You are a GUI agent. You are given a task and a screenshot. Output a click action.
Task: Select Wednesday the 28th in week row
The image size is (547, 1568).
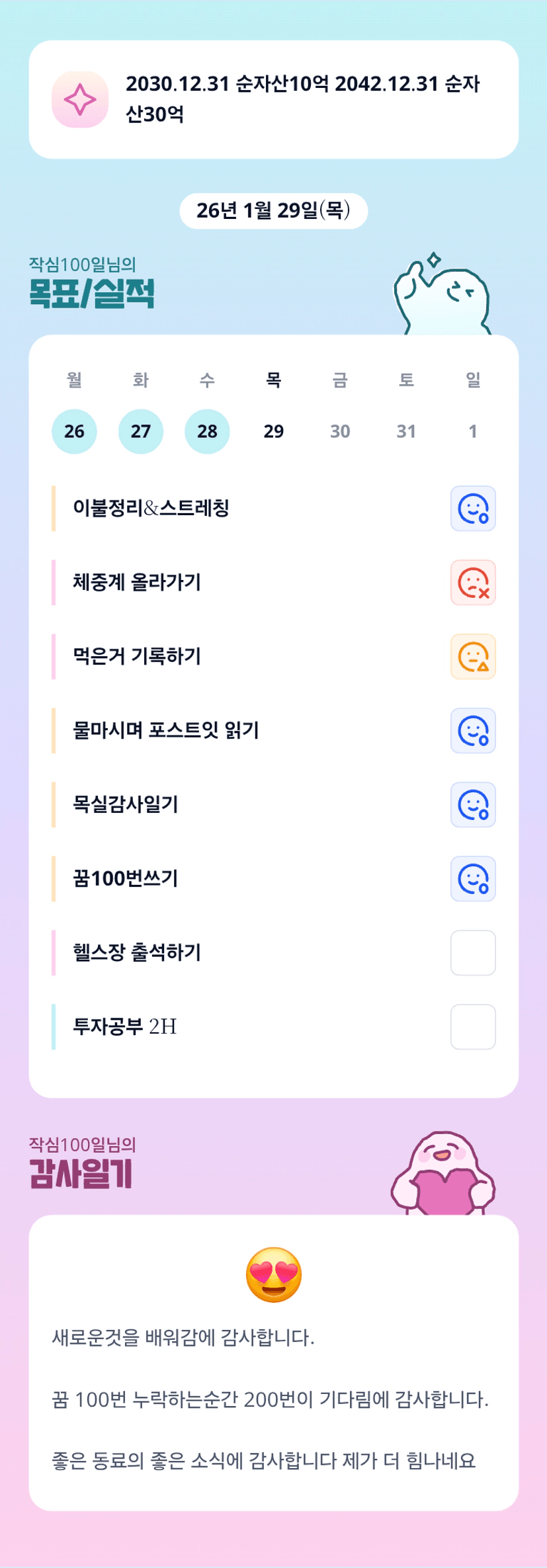click(207, 431)
